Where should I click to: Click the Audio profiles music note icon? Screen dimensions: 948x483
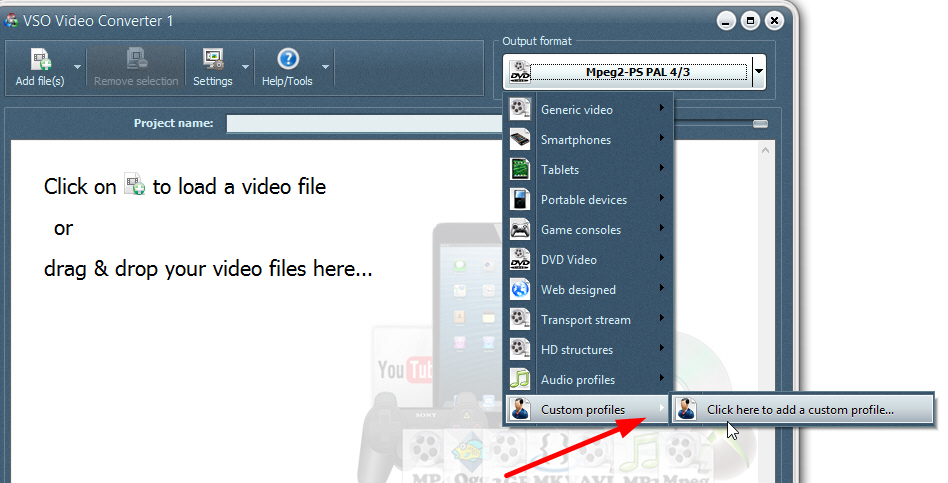point(520,380)
